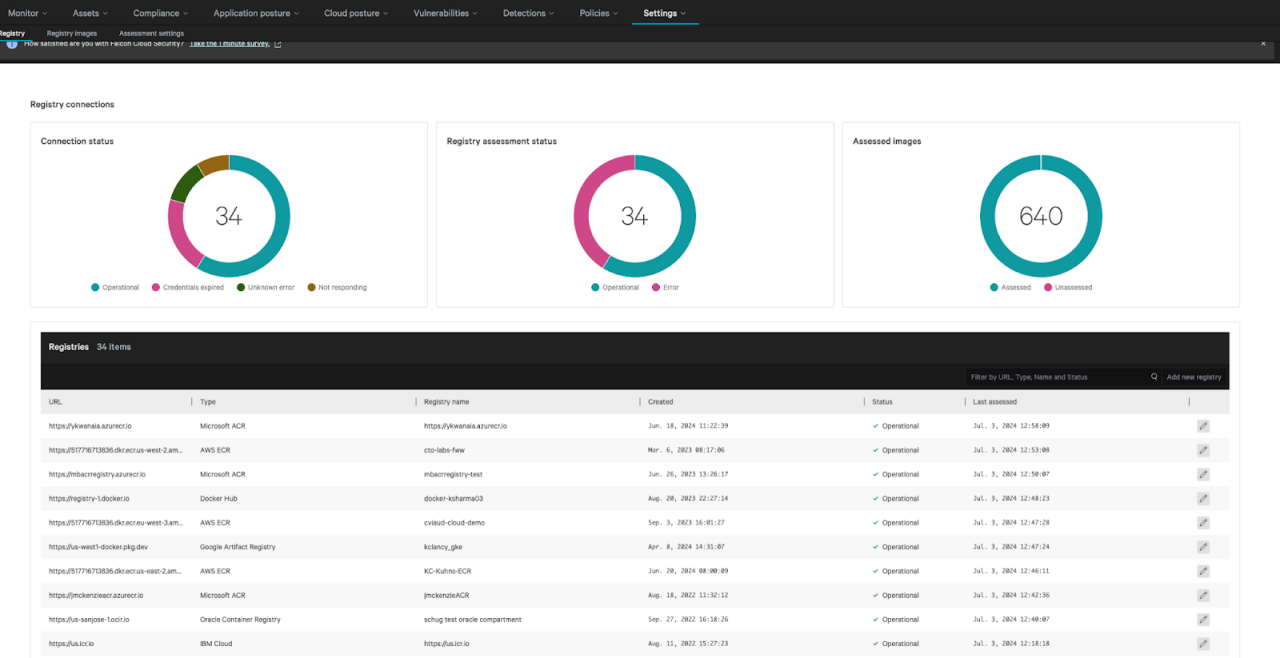
Task: Click the info icon in survey banner
Action: click(12, 44)
